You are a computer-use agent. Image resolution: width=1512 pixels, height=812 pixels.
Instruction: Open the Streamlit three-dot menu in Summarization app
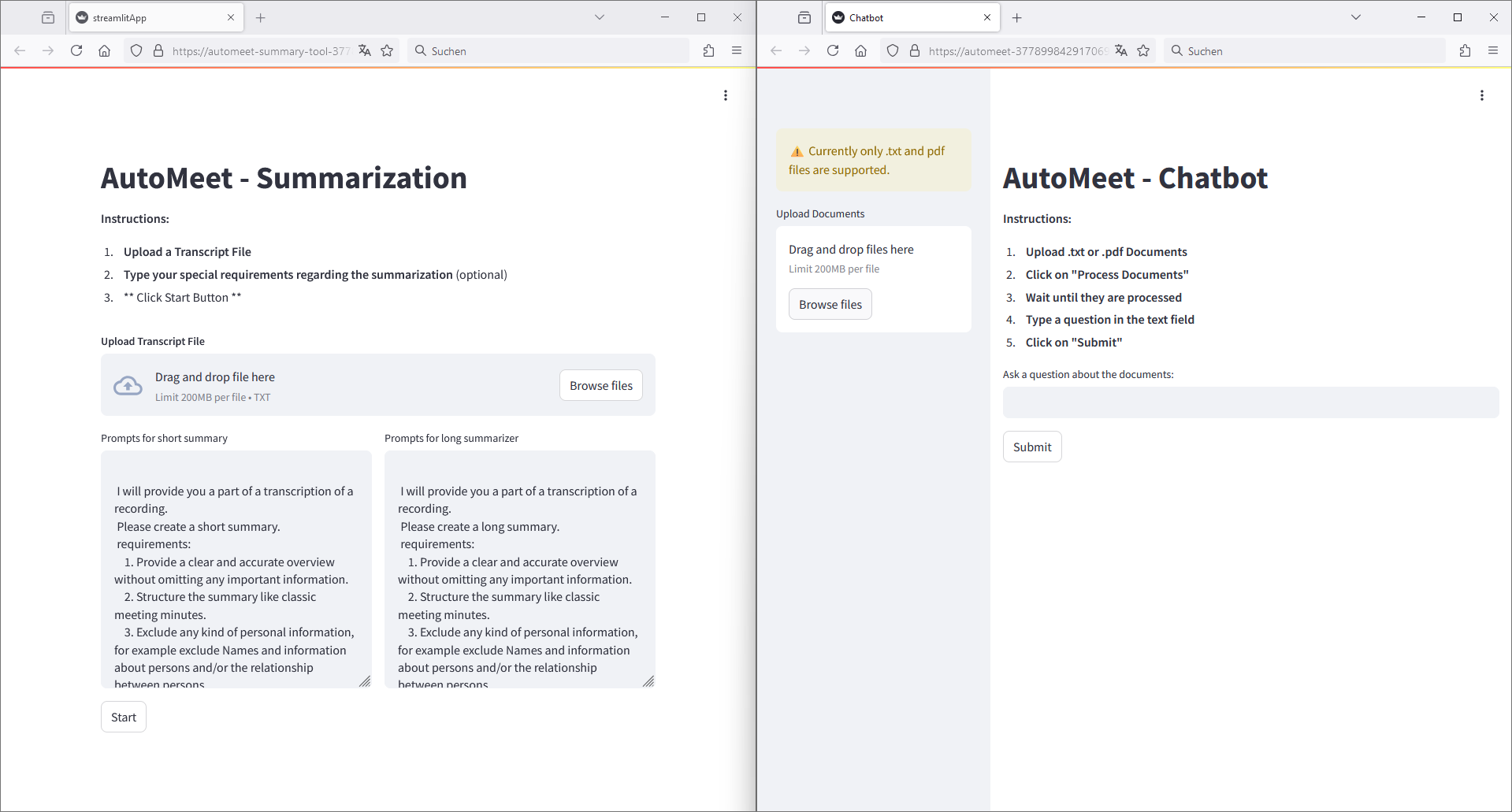(725, 95)
